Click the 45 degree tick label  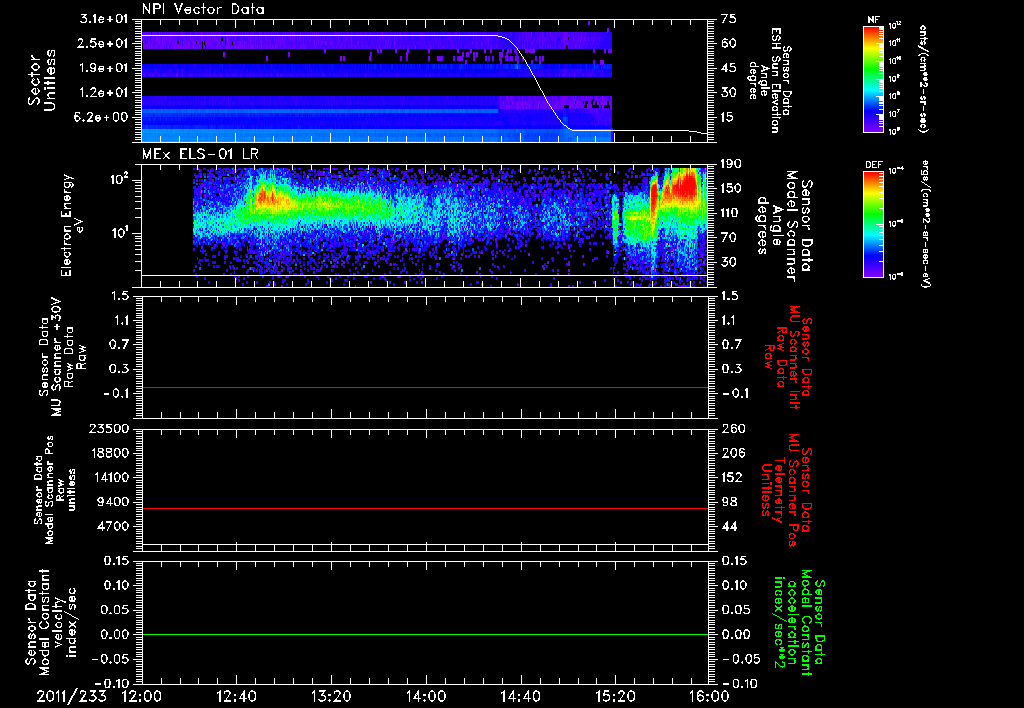click(x=729, y=68)
